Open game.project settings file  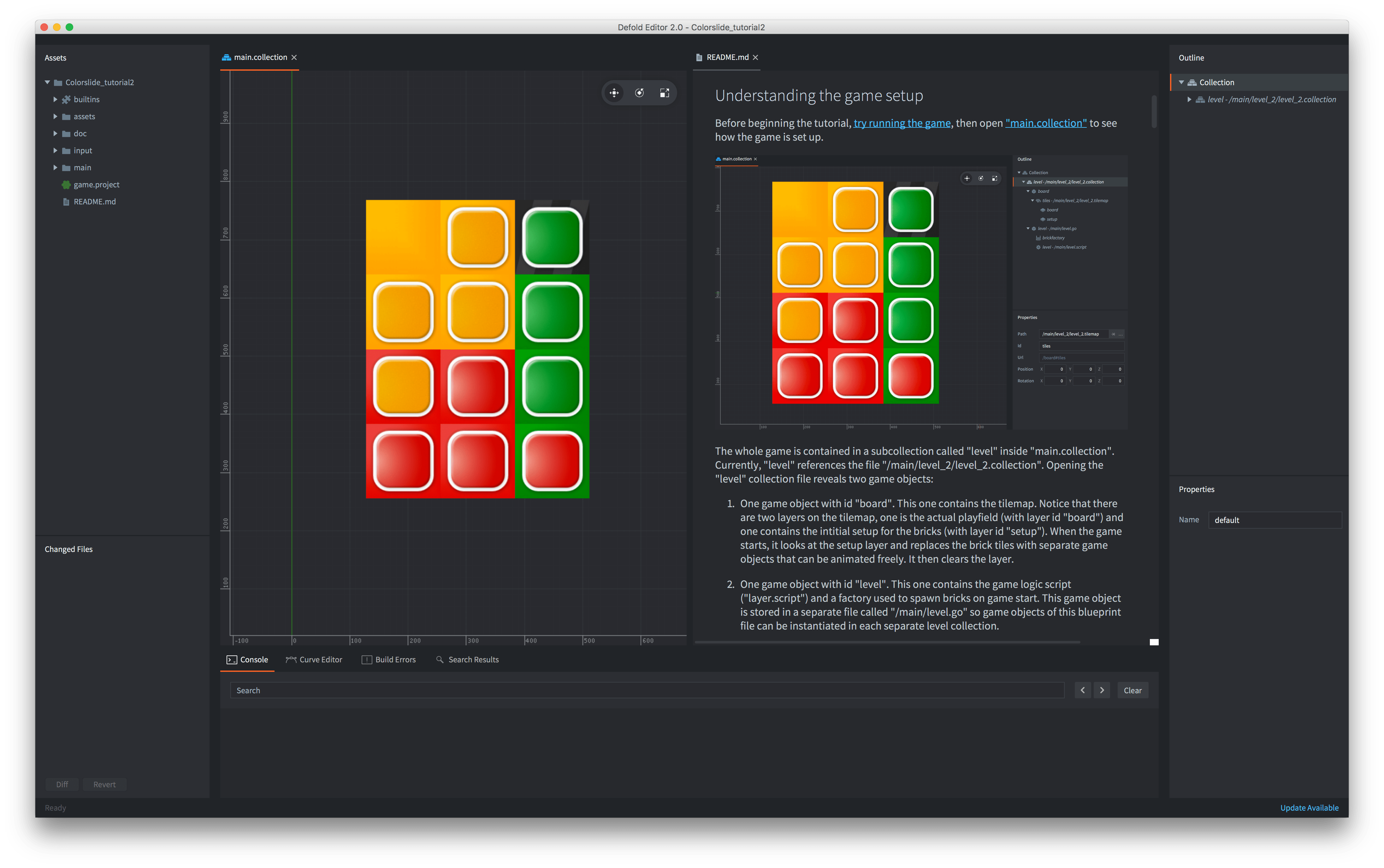pyautogui.click(x=96, y=185)
